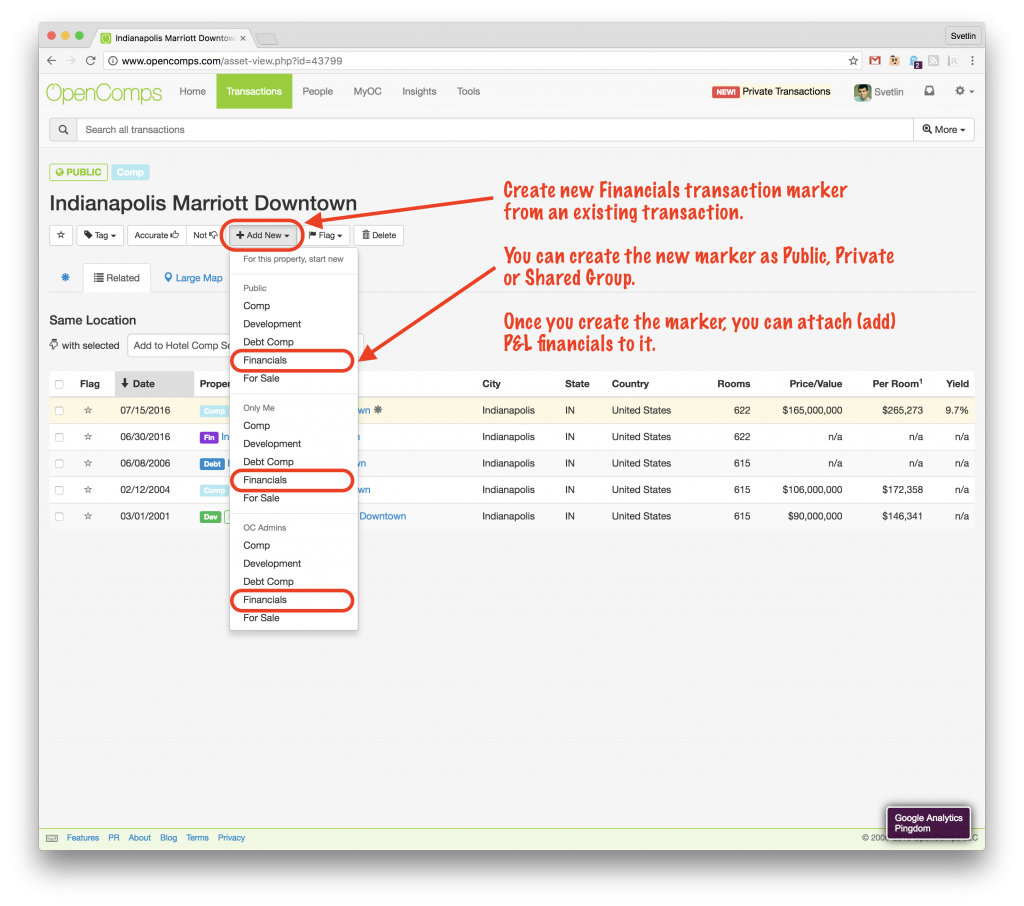Open the Privacy footer link

point(231,838)
